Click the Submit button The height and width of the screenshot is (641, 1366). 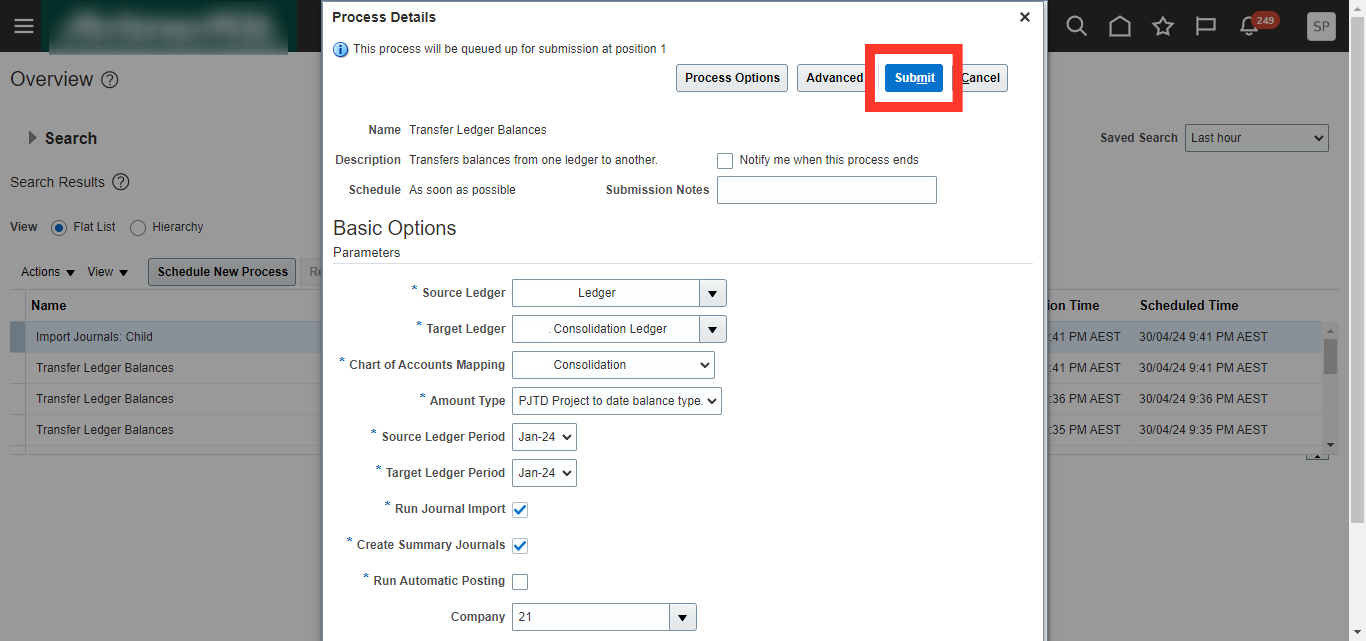pos(914,78)
